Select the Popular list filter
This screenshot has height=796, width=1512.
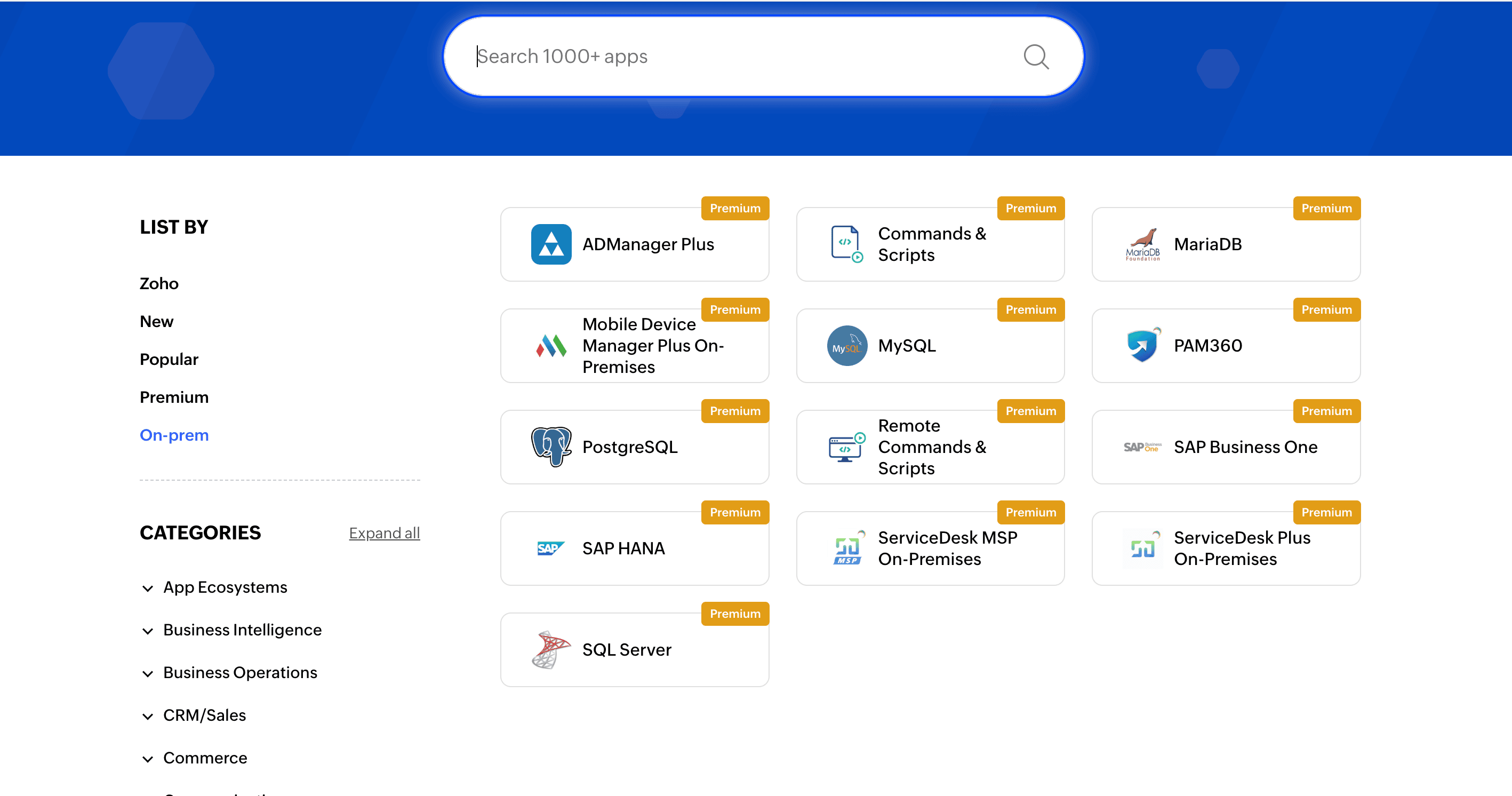tap(169, 359)
